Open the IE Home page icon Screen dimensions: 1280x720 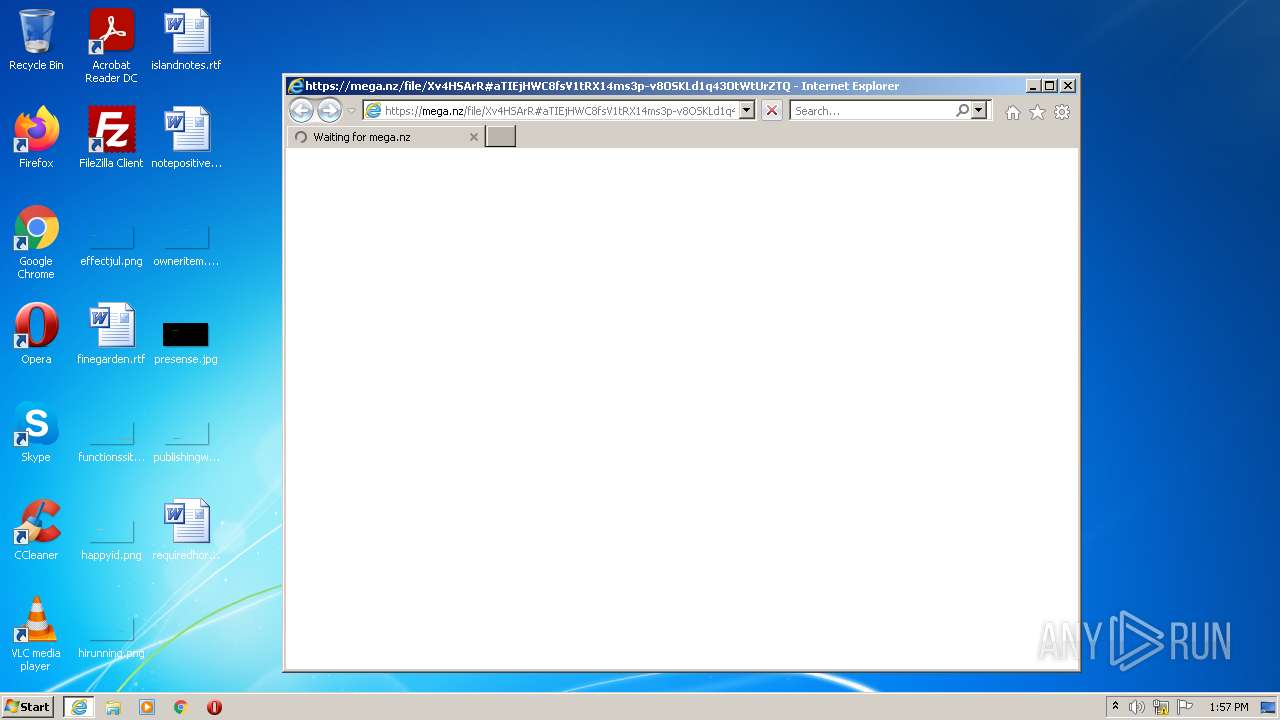[1013, 112]
